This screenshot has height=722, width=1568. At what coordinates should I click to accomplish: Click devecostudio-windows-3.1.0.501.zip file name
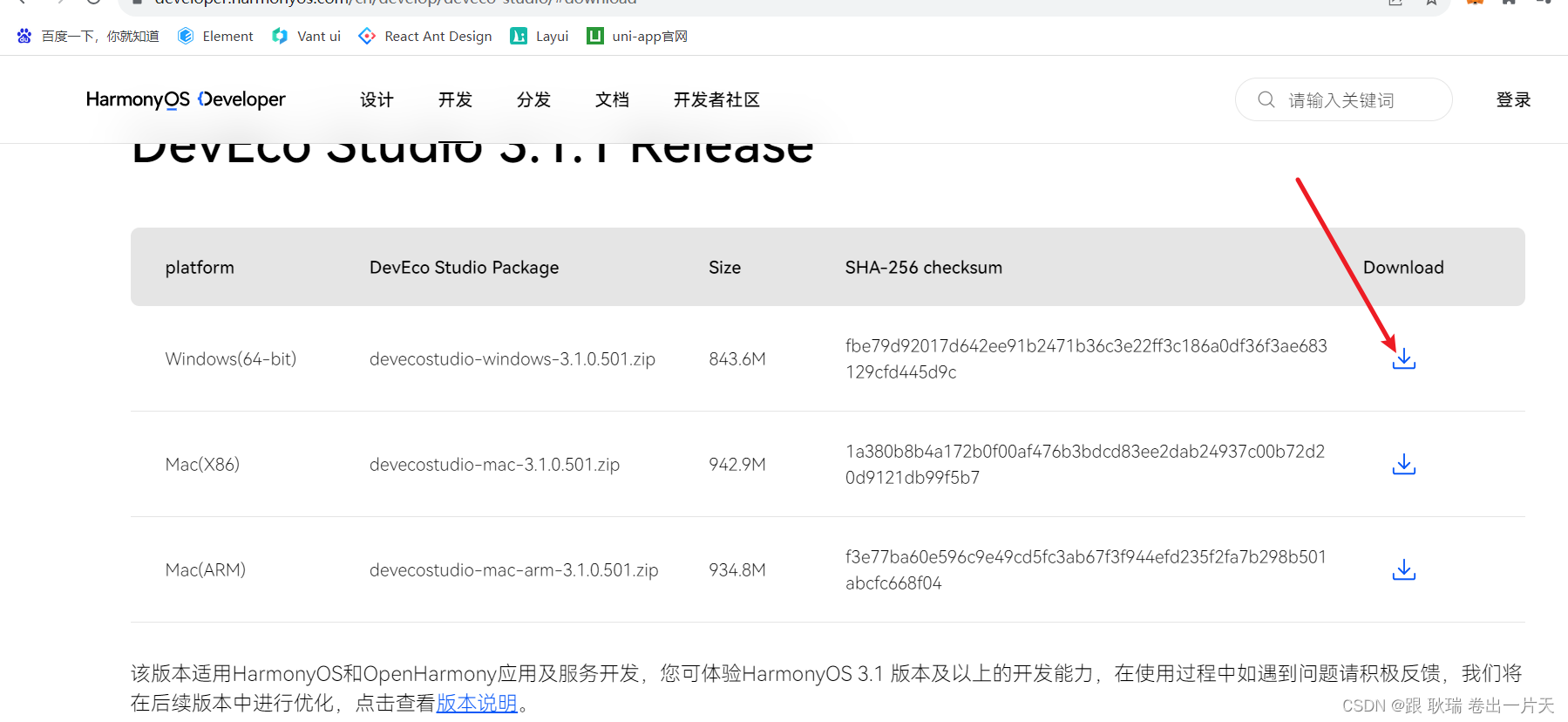[x=512, y=358]
